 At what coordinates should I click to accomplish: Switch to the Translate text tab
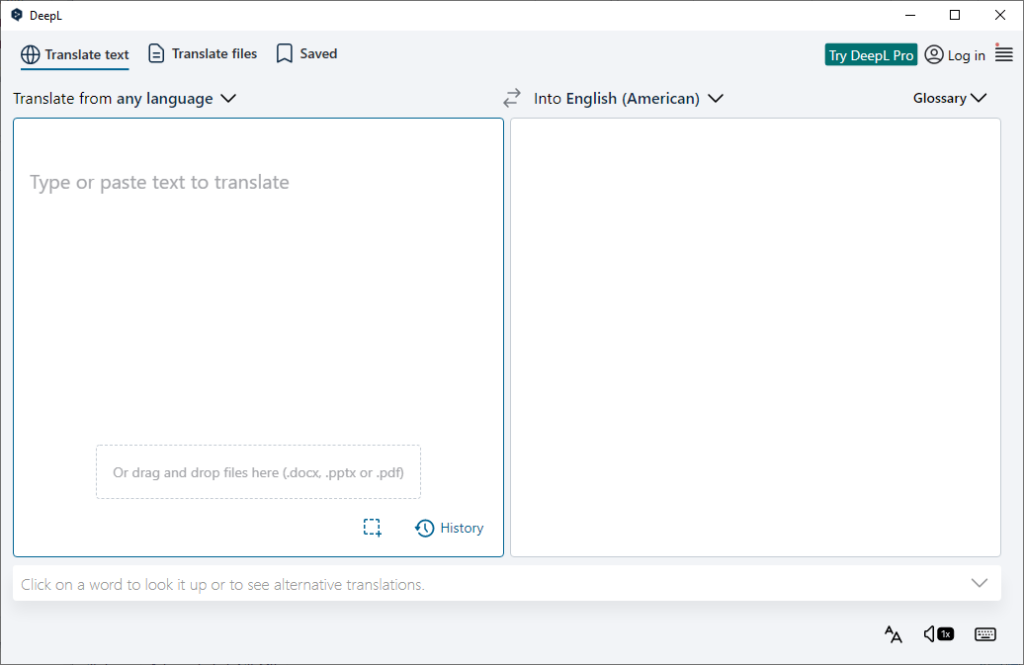tap(74, 54)
